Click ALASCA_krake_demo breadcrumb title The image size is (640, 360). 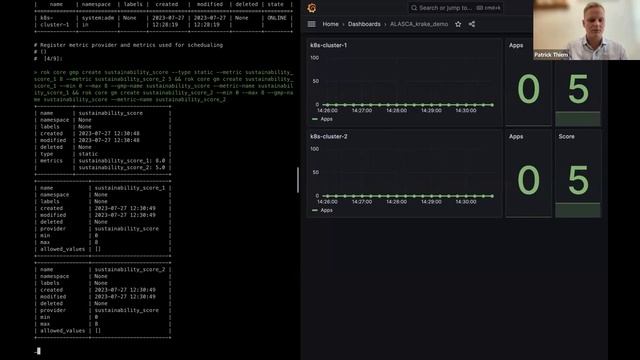tap(419, 24)
